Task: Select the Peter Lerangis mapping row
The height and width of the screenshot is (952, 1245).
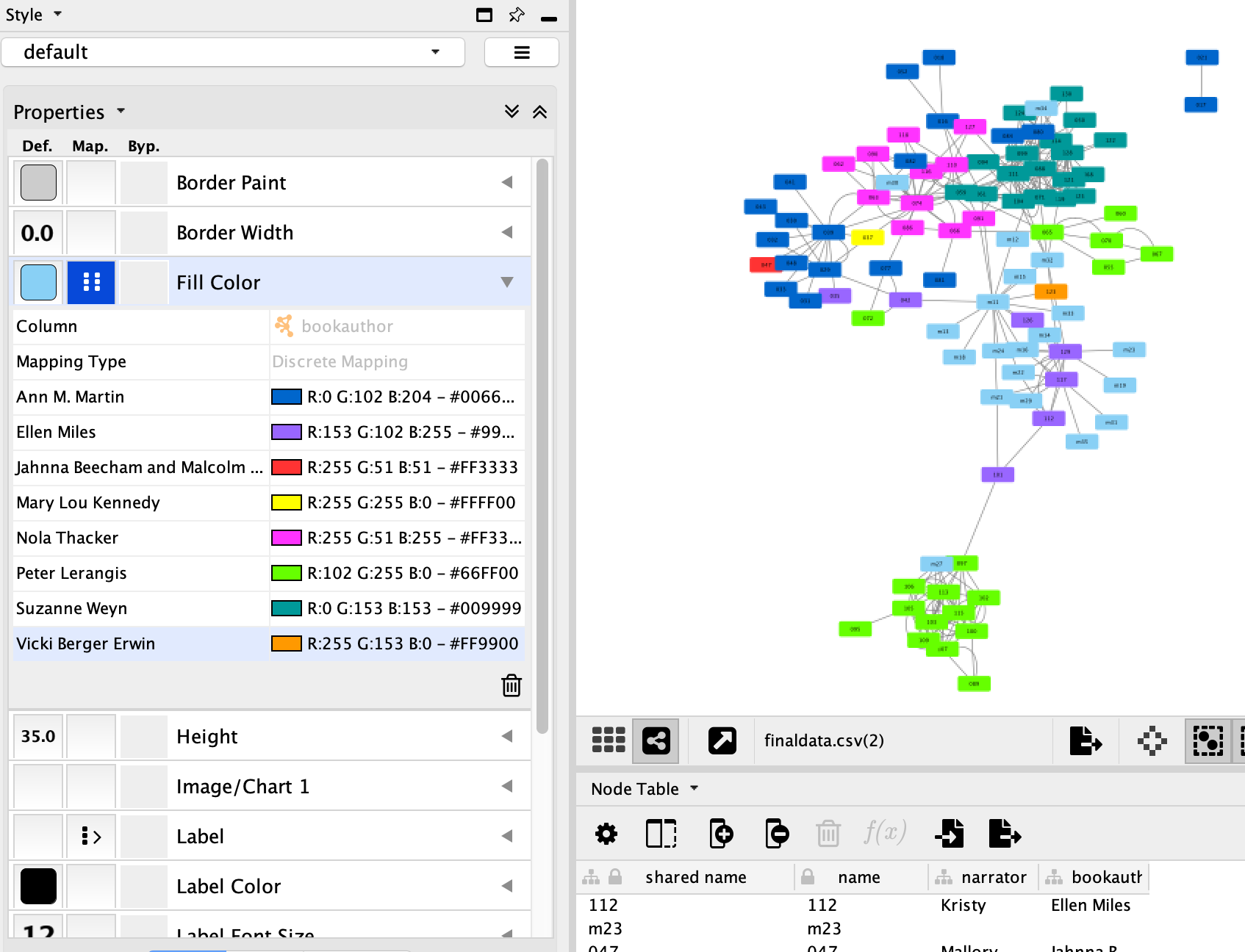Action: (x=269, y=573)
